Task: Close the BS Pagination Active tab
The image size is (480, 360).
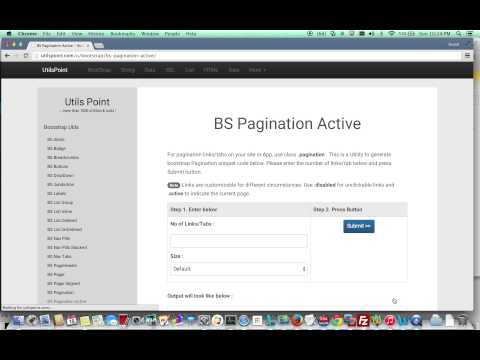Action: pos(88,45)
